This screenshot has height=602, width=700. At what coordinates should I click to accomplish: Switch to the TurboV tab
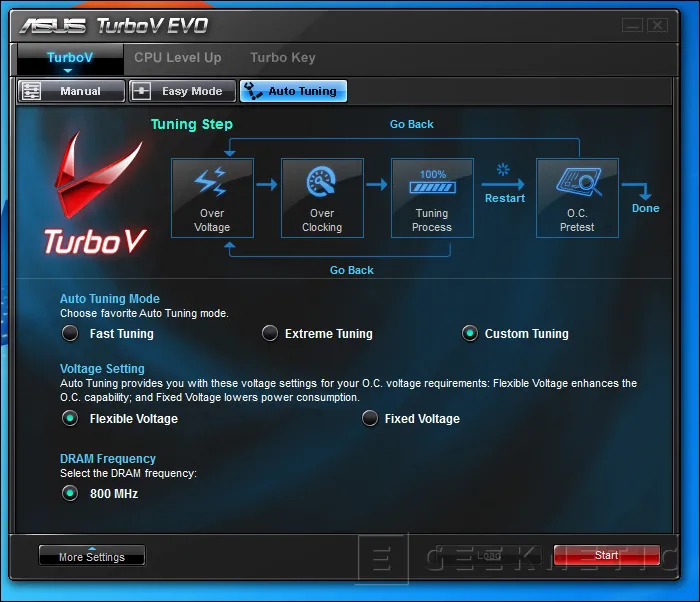(70, 58)
